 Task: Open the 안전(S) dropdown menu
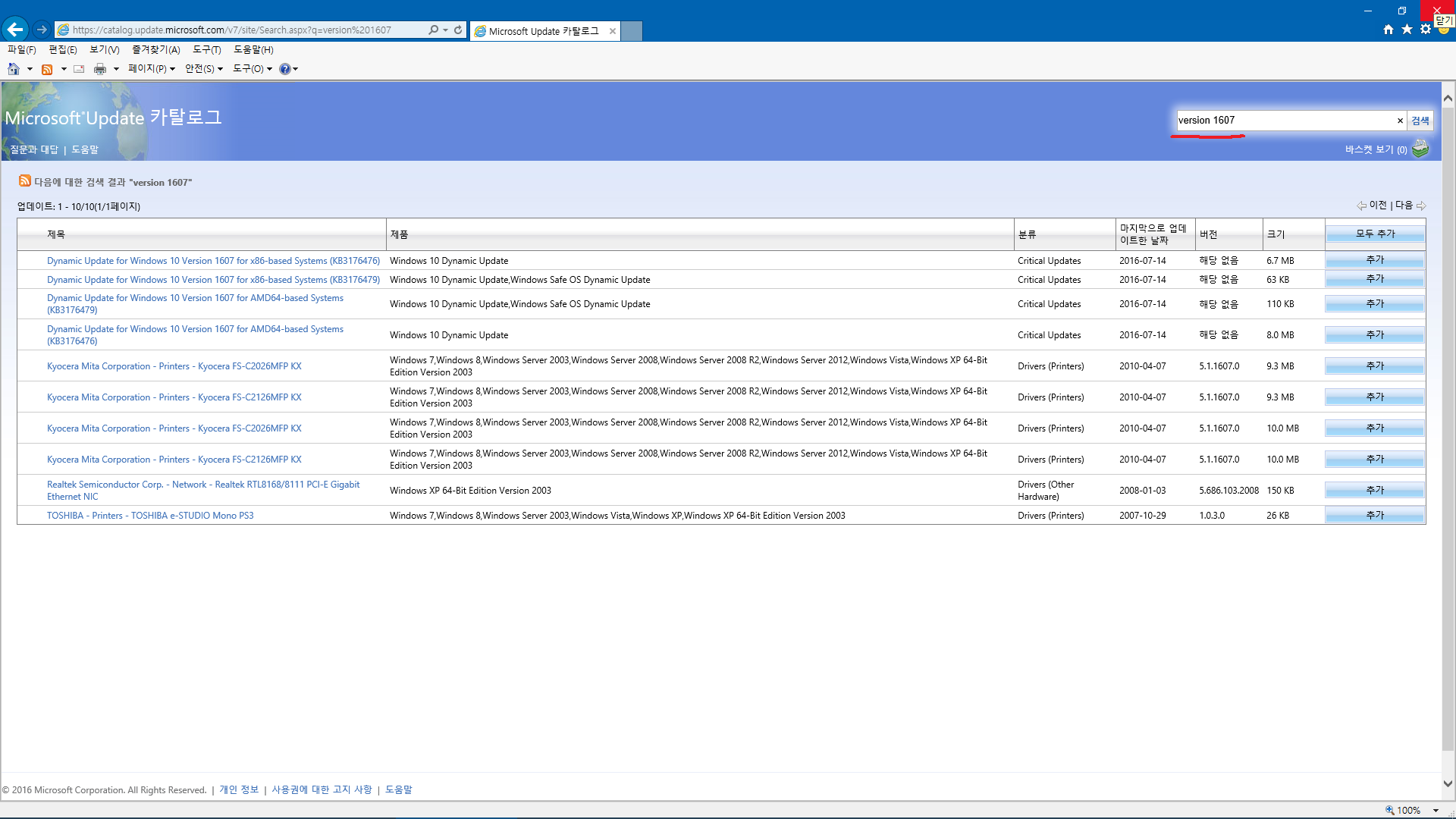pos(204,69)
